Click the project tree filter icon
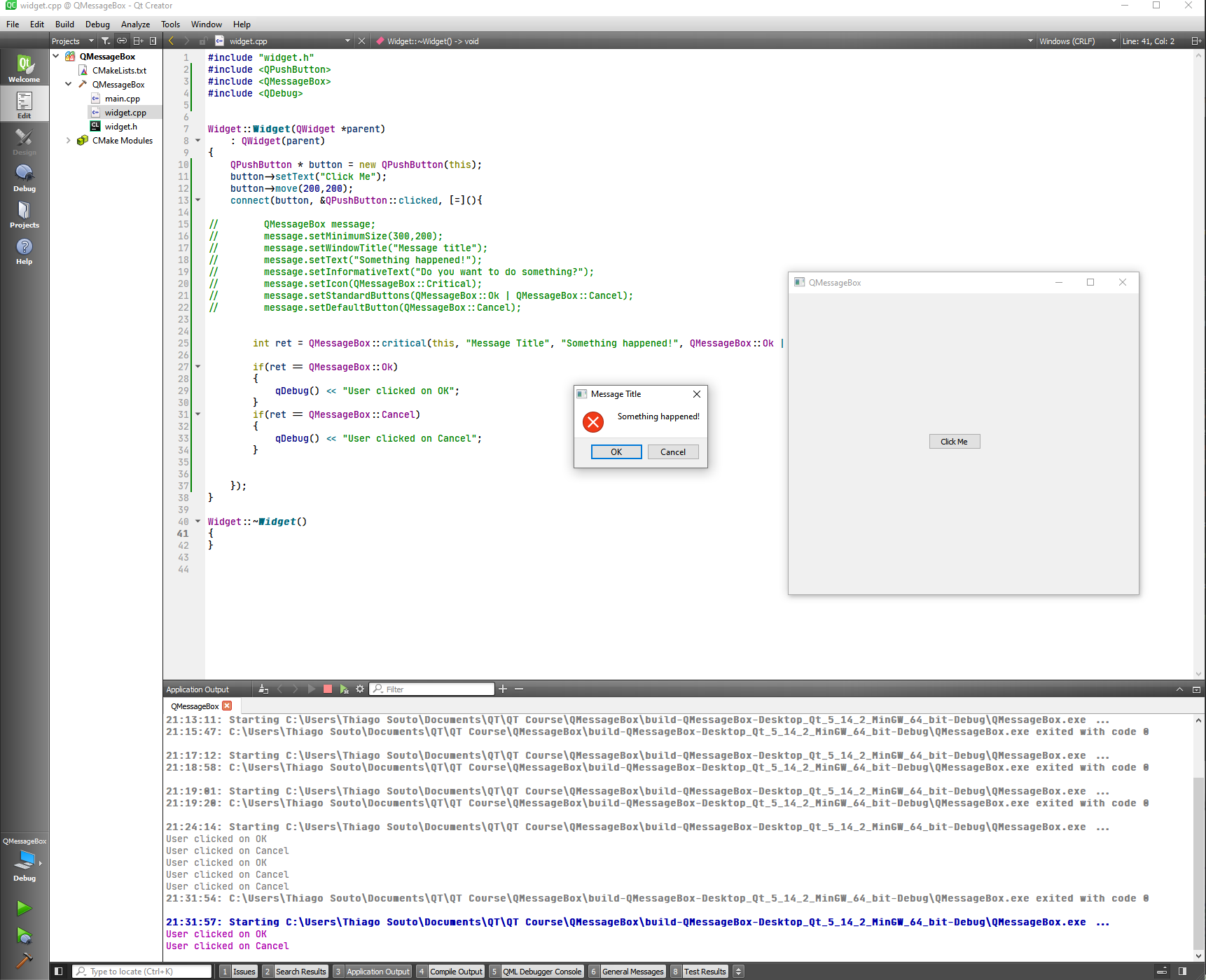This screenshot has height=980, width=1206. coord(106,41)
